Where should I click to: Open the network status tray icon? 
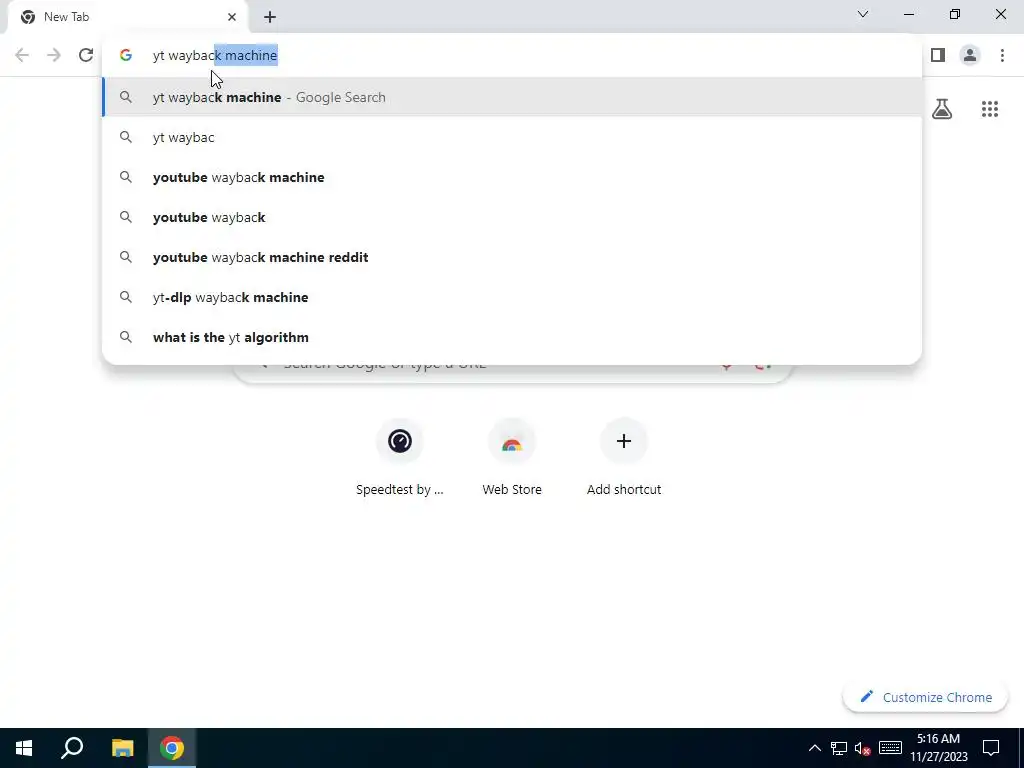coord(839,748)
